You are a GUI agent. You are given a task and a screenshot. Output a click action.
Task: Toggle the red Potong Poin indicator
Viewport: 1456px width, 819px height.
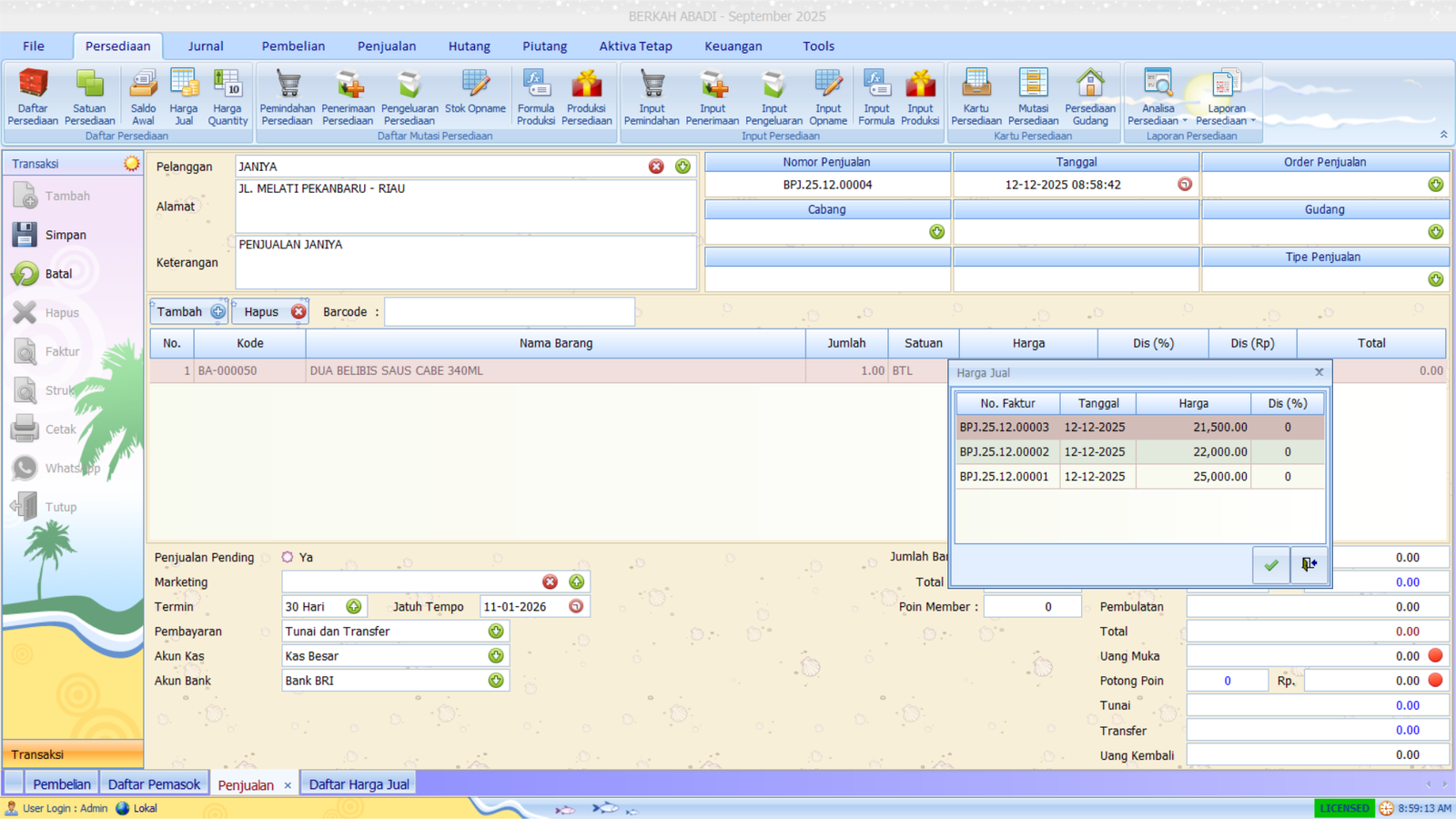click(x=1435, y=680)
